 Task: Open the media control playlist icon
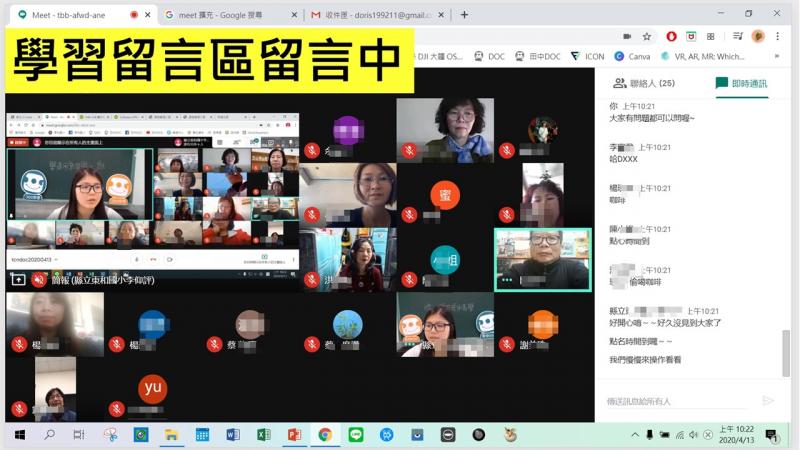coord(738,36)
